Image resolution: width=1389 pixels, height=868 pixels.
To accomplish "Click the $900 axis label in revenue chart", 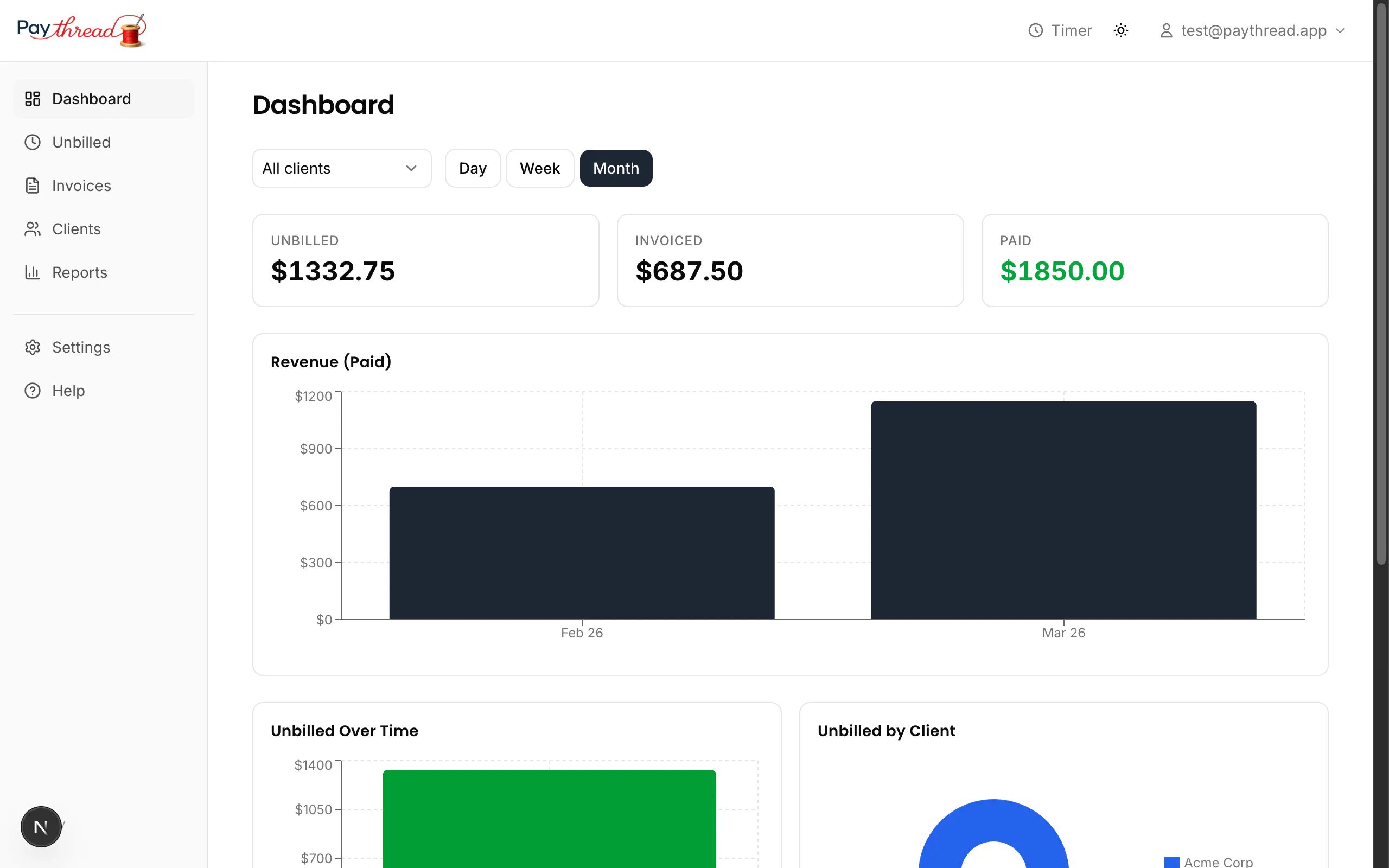I will click(x=316, y=448).
